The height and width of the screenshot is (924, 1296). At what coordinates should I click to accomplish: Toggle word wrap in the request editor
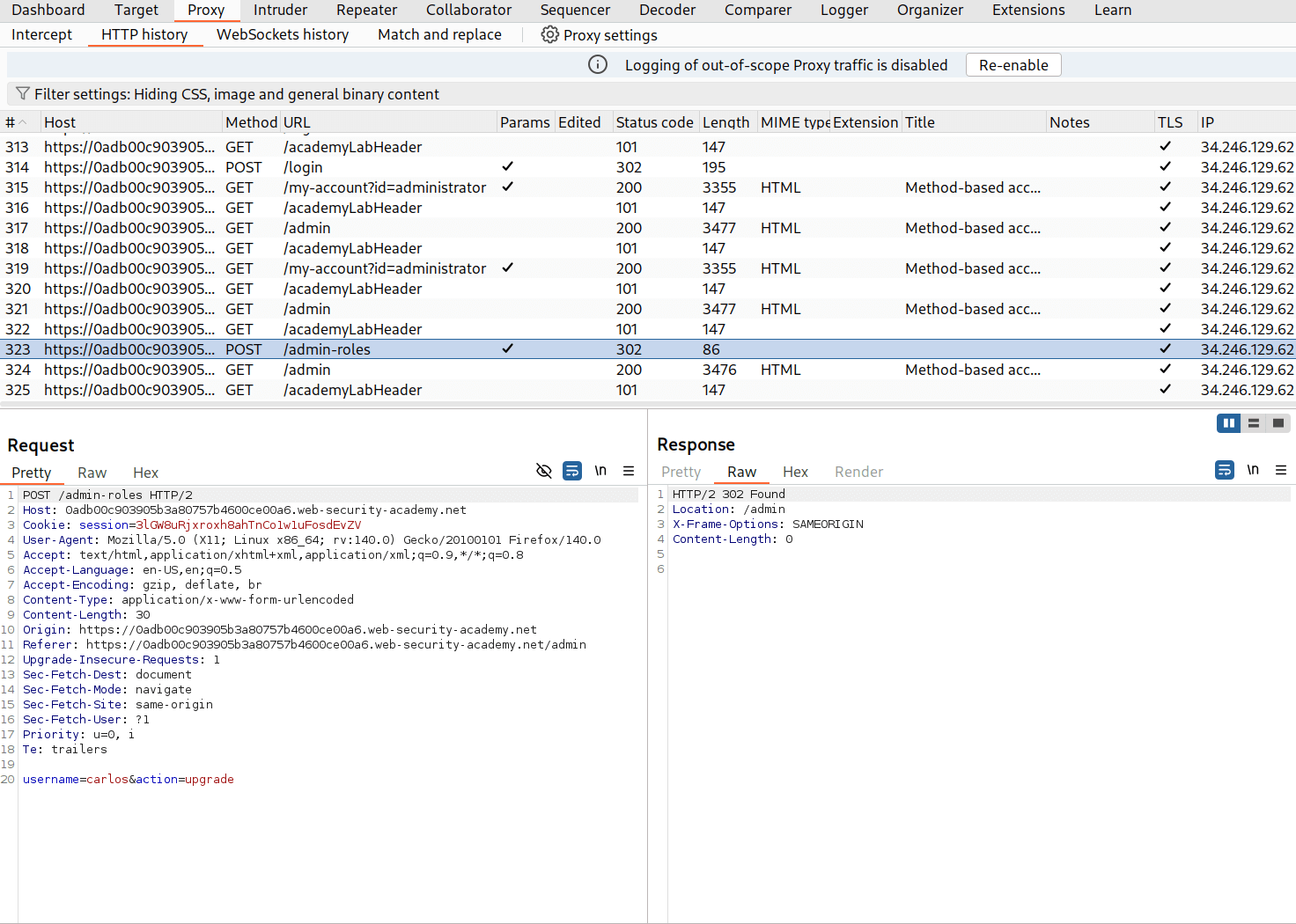(x=572, y=471)
